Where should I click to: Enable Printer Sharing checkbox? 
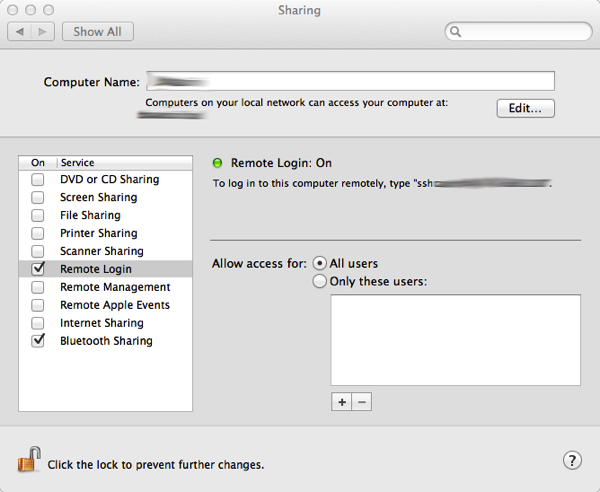[38, 233]
